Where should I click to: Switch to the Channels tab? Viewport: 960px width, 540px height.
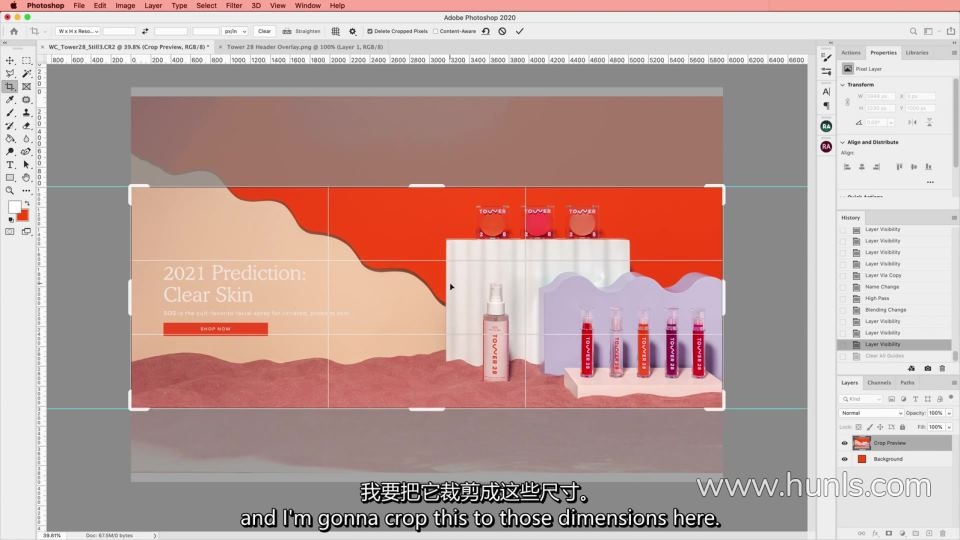click(x=879, y=383)
